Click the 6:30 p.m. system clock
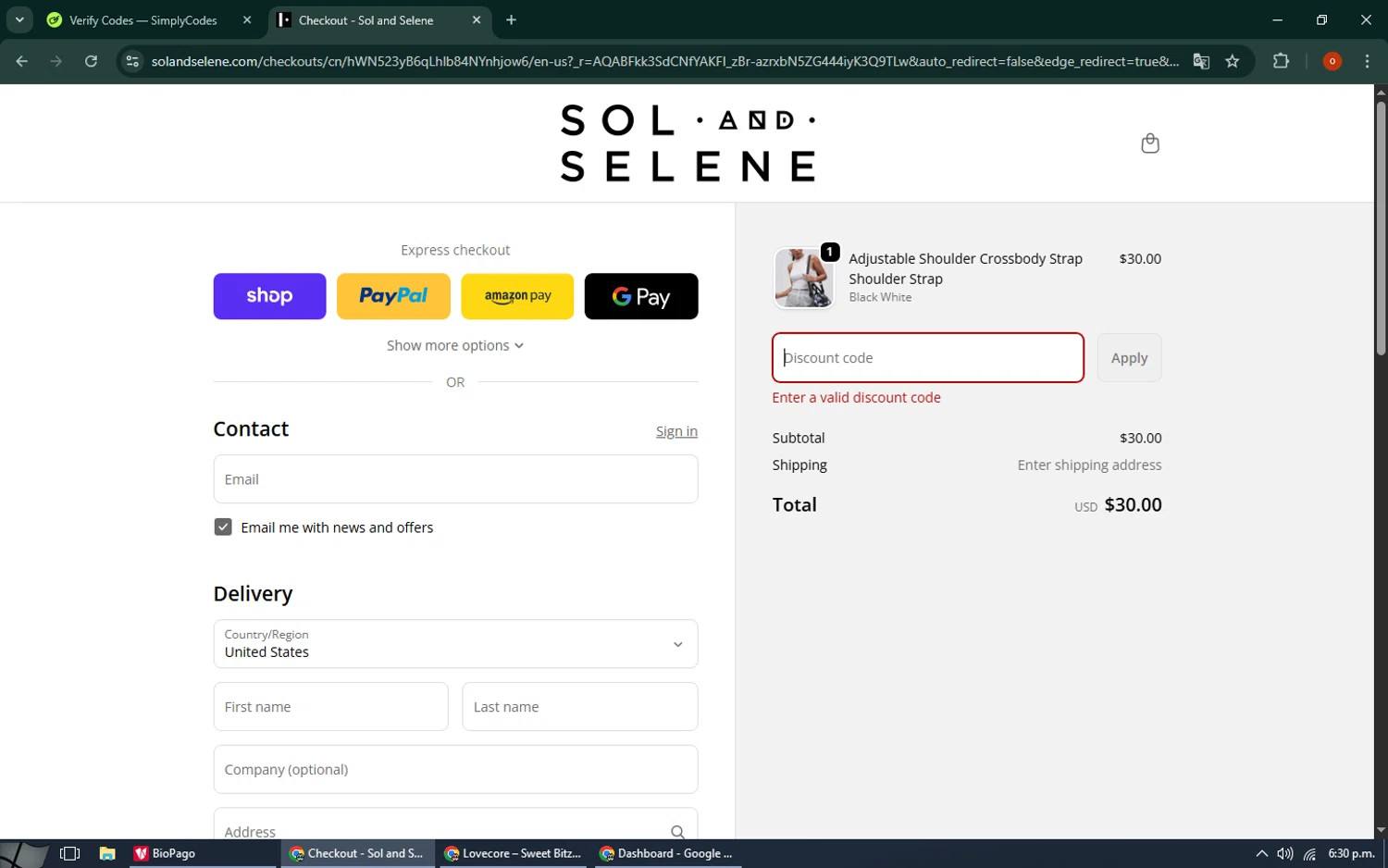Image resolution: width=1388 pixels, height=868 pixels. pyautogui.click(x=1351, y=853)
